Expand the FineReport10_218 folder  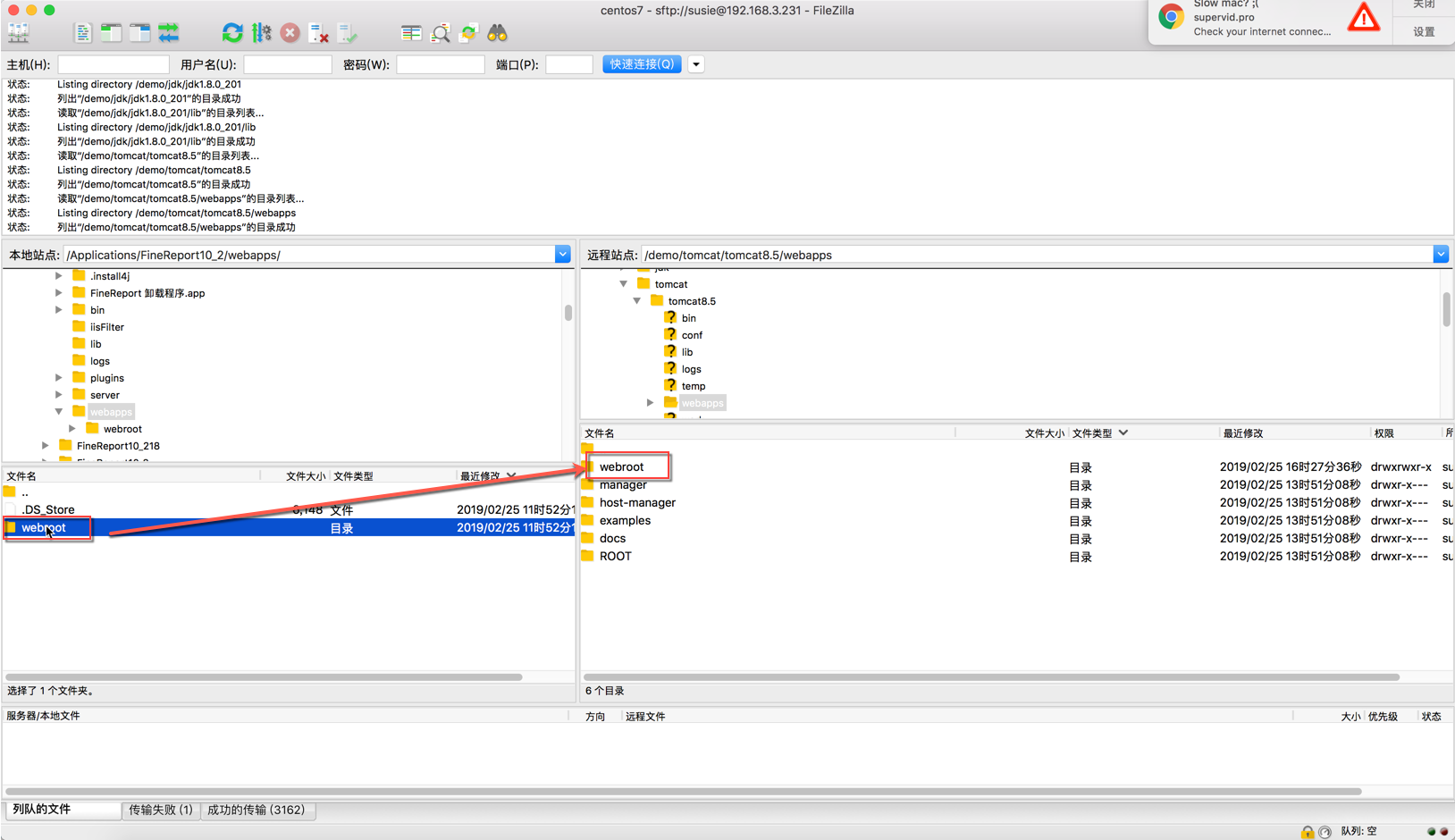click(x=46, y=446)
